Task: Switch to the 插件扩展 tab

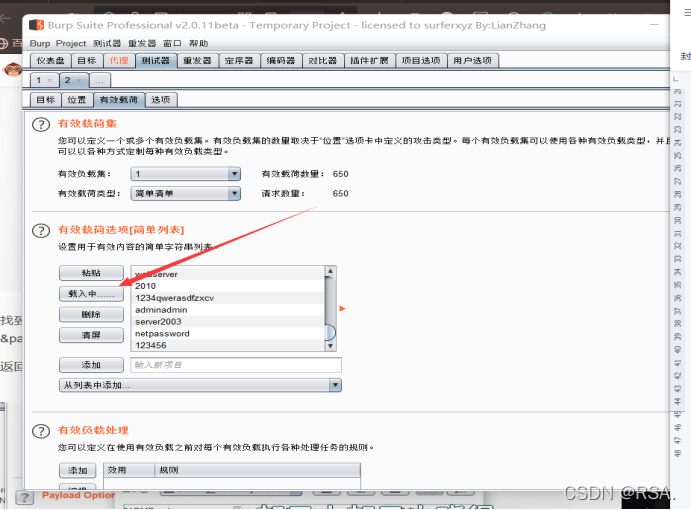Action: (x=369, y=60)
